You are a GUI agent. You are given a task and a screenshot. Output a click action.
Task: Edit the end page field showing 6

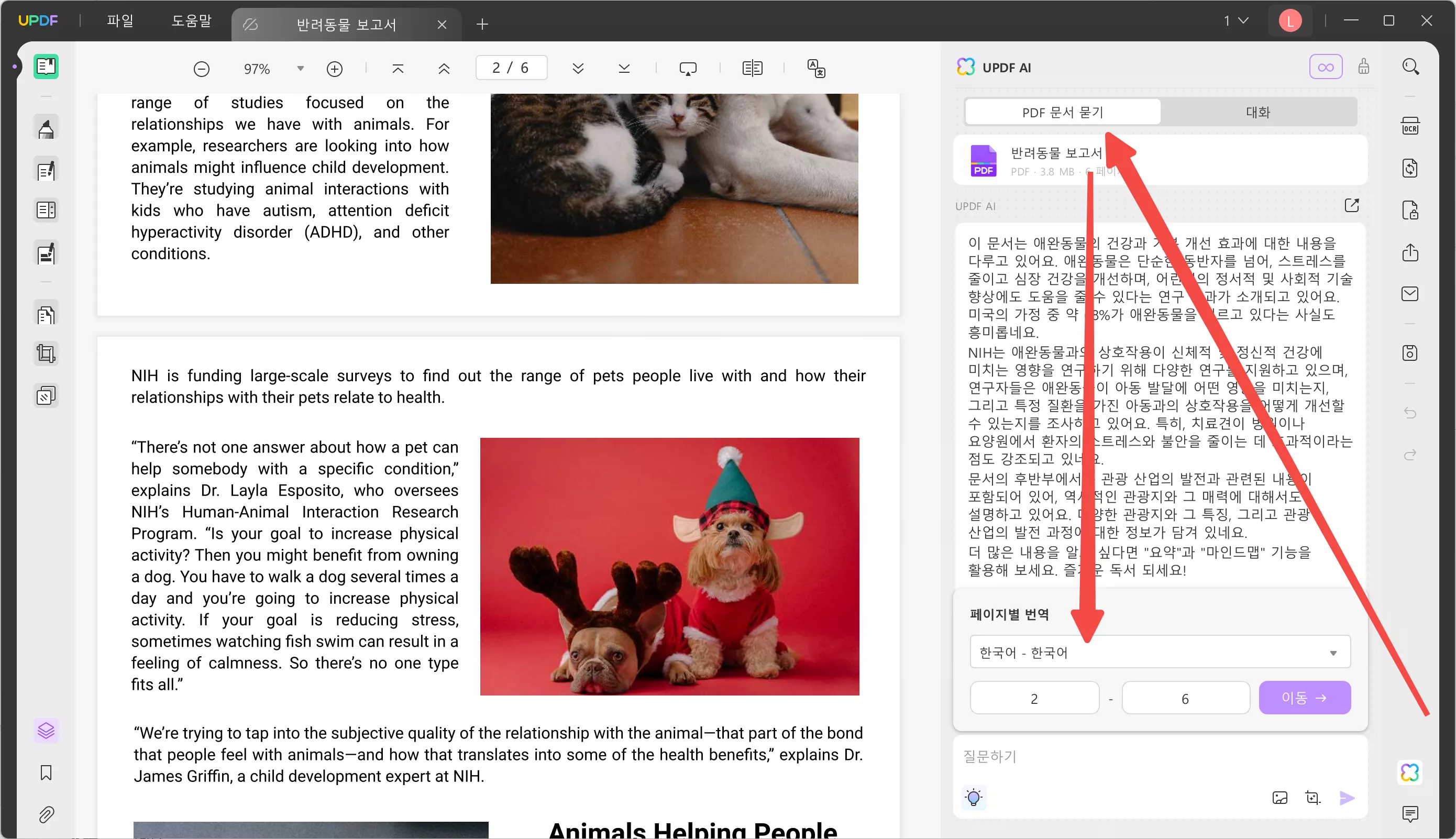[x=1185, y=699]
